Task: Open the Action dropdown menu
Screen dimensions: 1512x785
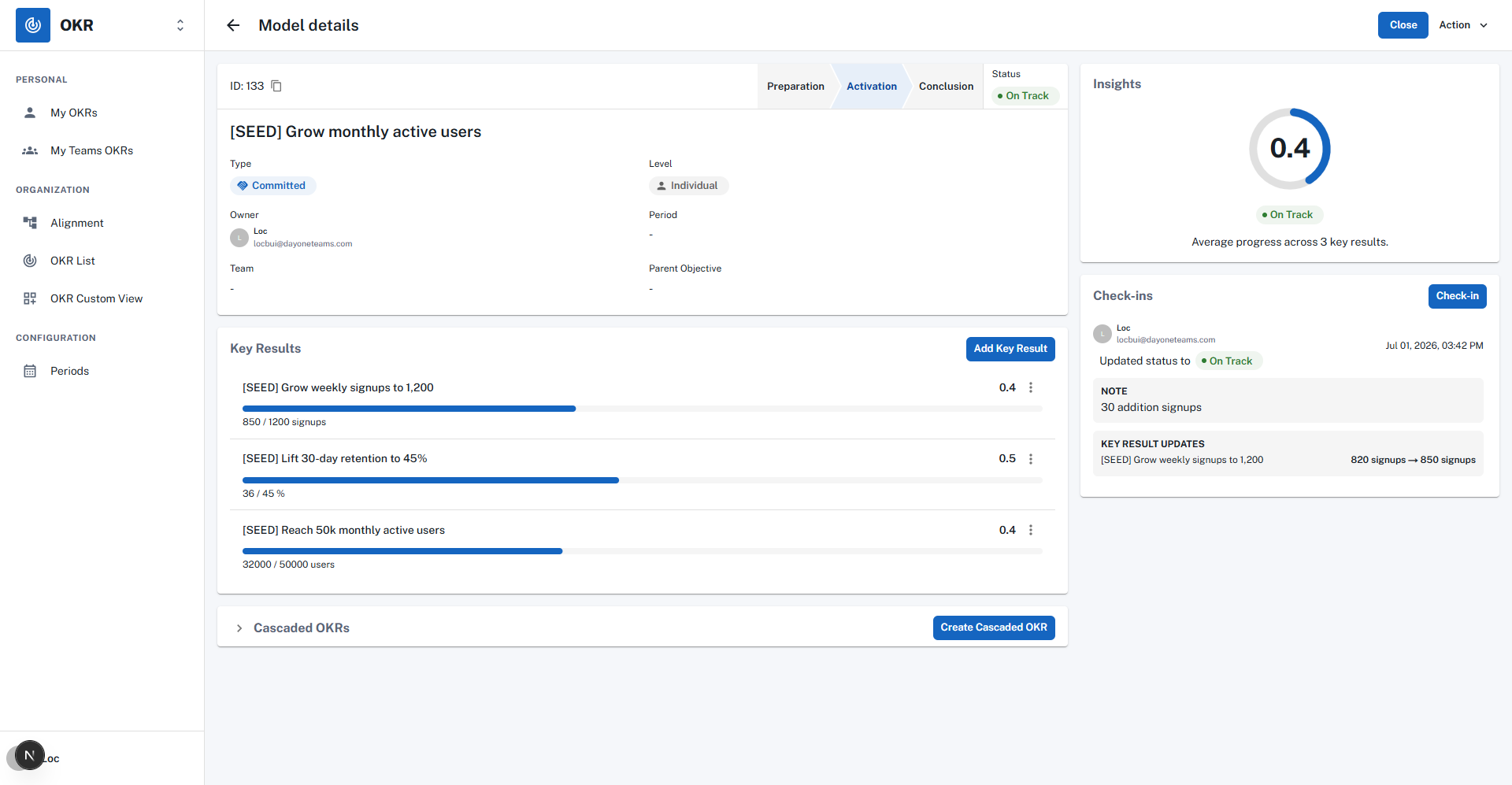Action: click(x=1463, y=25)
